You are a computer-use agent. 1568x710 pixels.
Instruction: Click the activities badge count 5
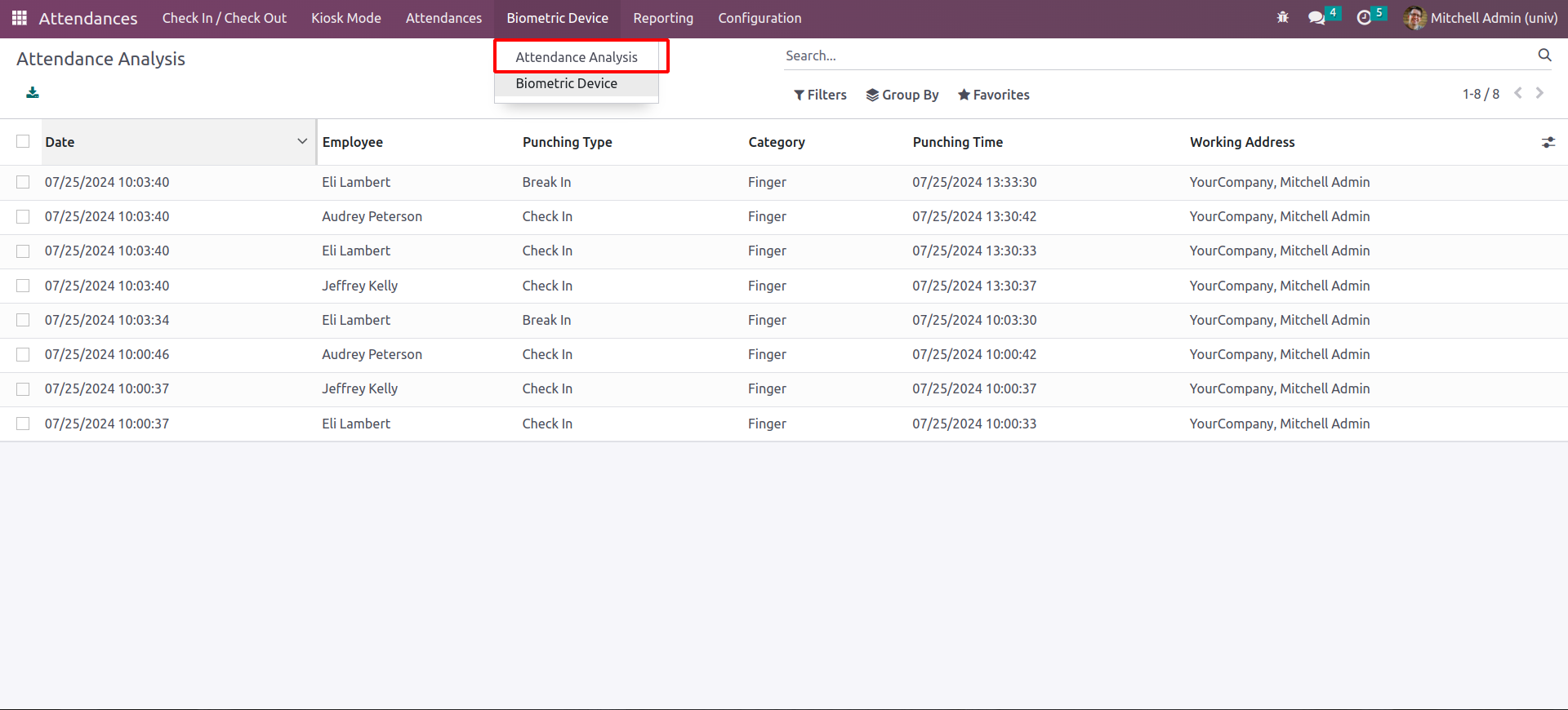(1379, 12)
